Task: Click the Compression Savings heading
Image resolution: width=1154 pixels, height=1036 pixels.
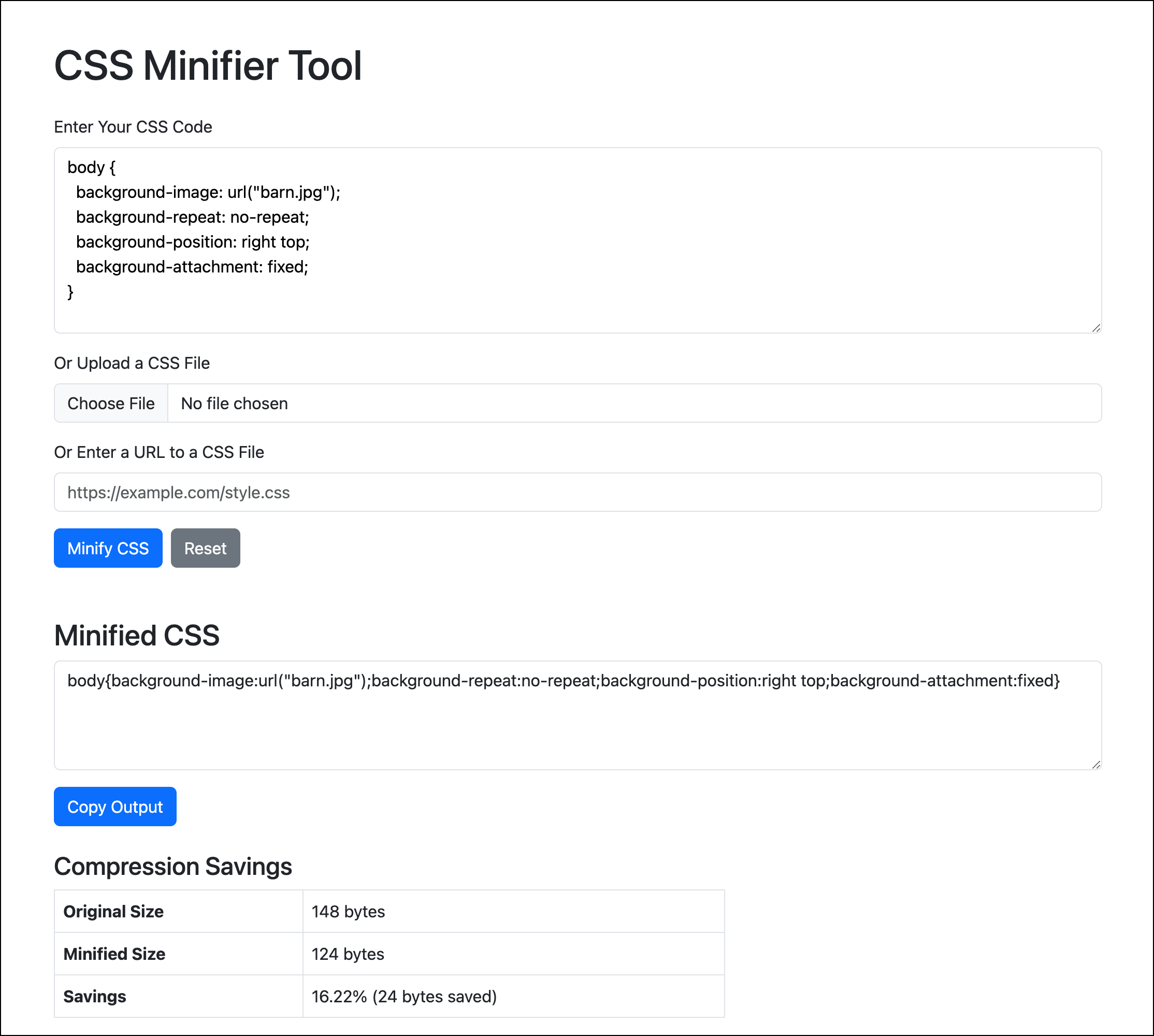Action: coord(173,867)
